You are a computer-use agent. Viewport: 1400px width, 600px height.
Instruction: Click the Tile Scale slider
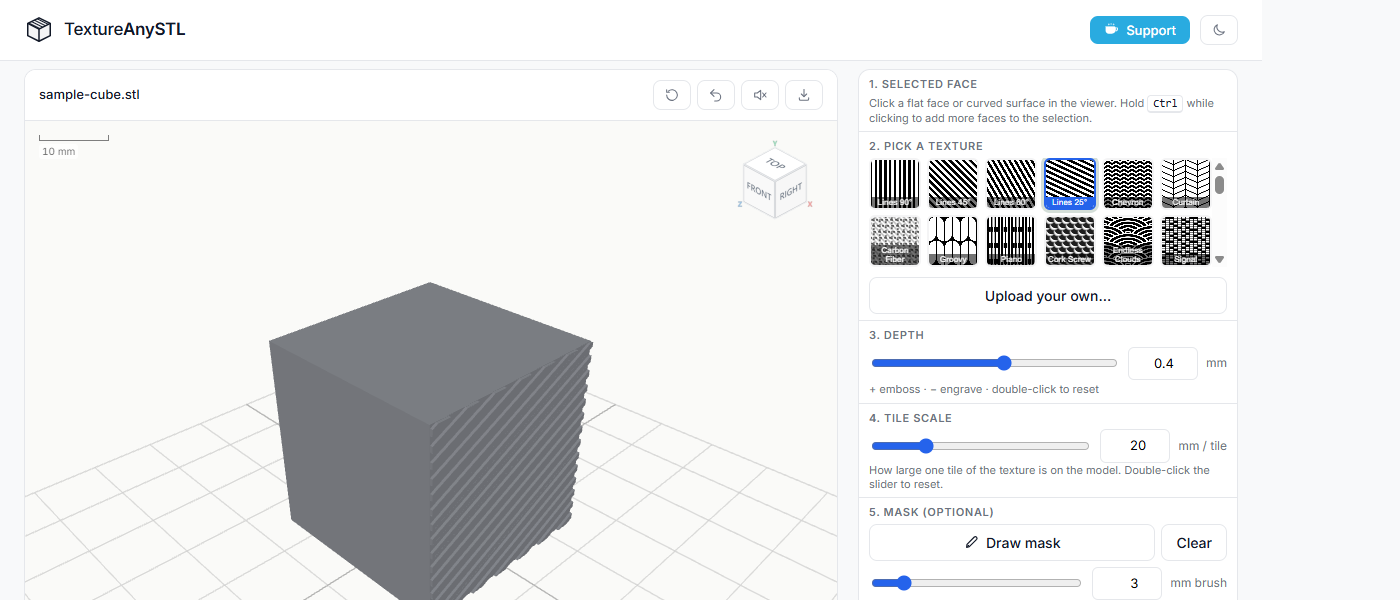[x=980, y=446]
